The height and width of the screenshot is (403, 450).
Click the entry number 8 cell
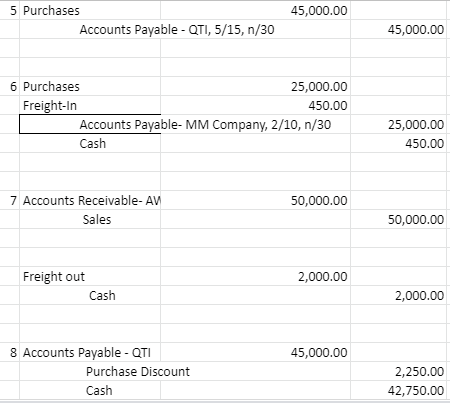click(x=10, y=352)
